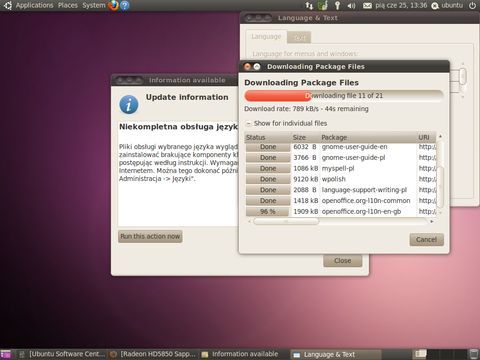Open the messaging envelope indicator
The width and height of the screenshot is (480, 360).
[x=367, y=5]
